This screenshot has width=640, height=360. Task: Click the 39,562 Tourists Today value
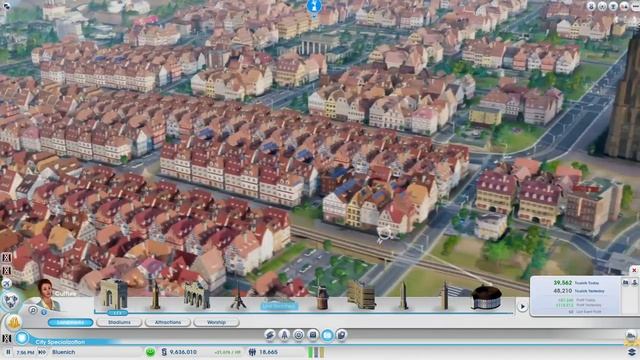[563, 282]
